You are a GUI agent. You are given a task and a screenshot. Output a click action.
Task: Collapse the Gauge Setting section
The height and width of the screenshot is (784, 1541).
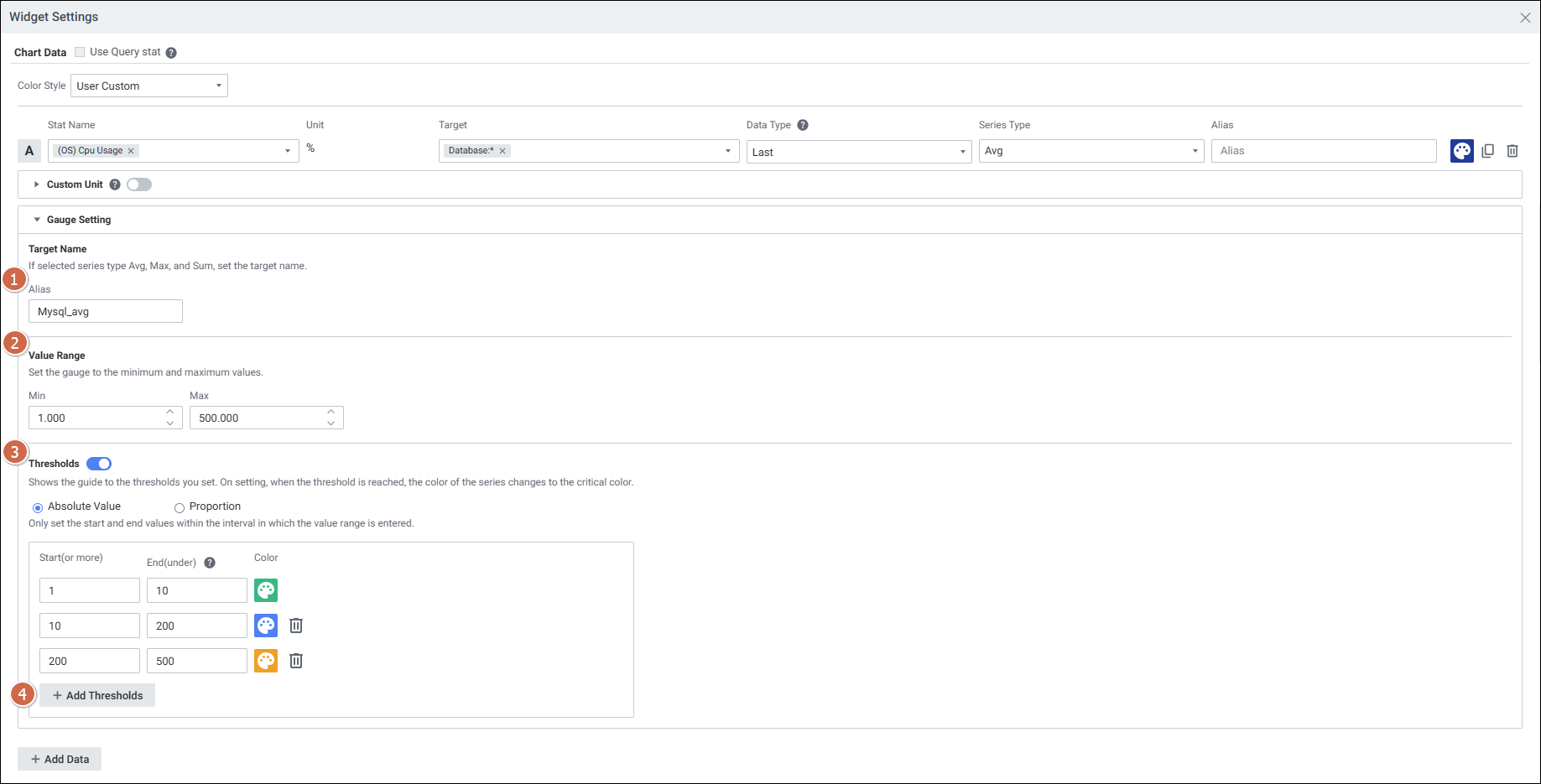pos(37,220)
